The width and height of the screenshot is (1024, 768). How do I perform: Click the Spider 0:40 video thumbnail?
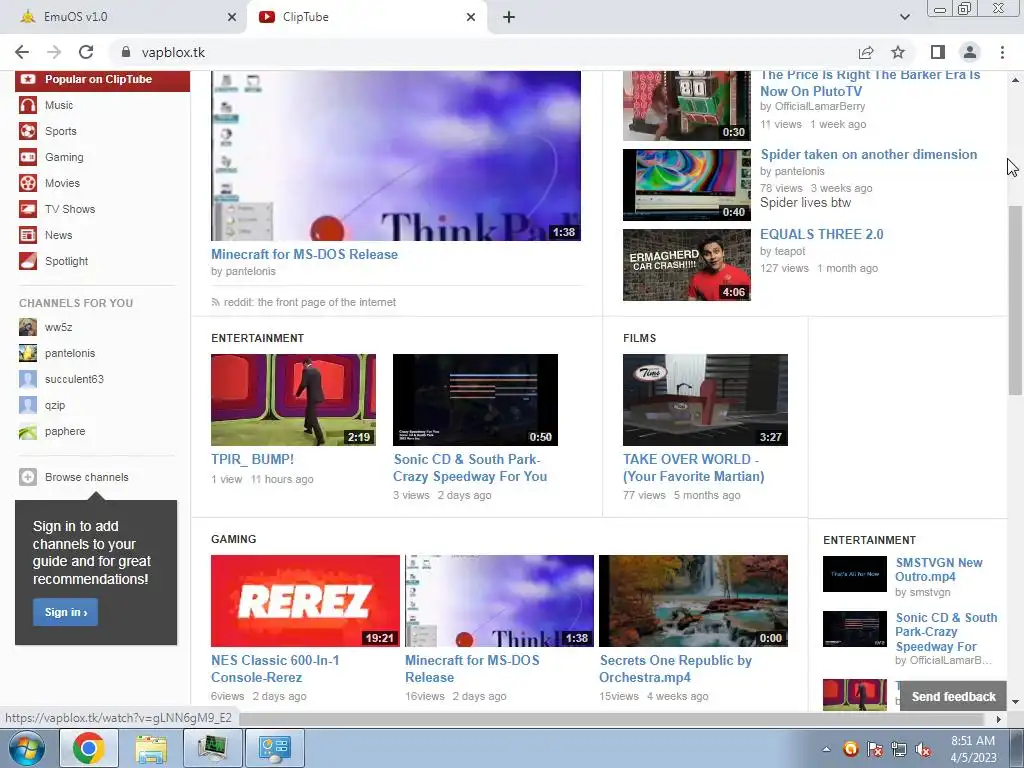(686, 185)
